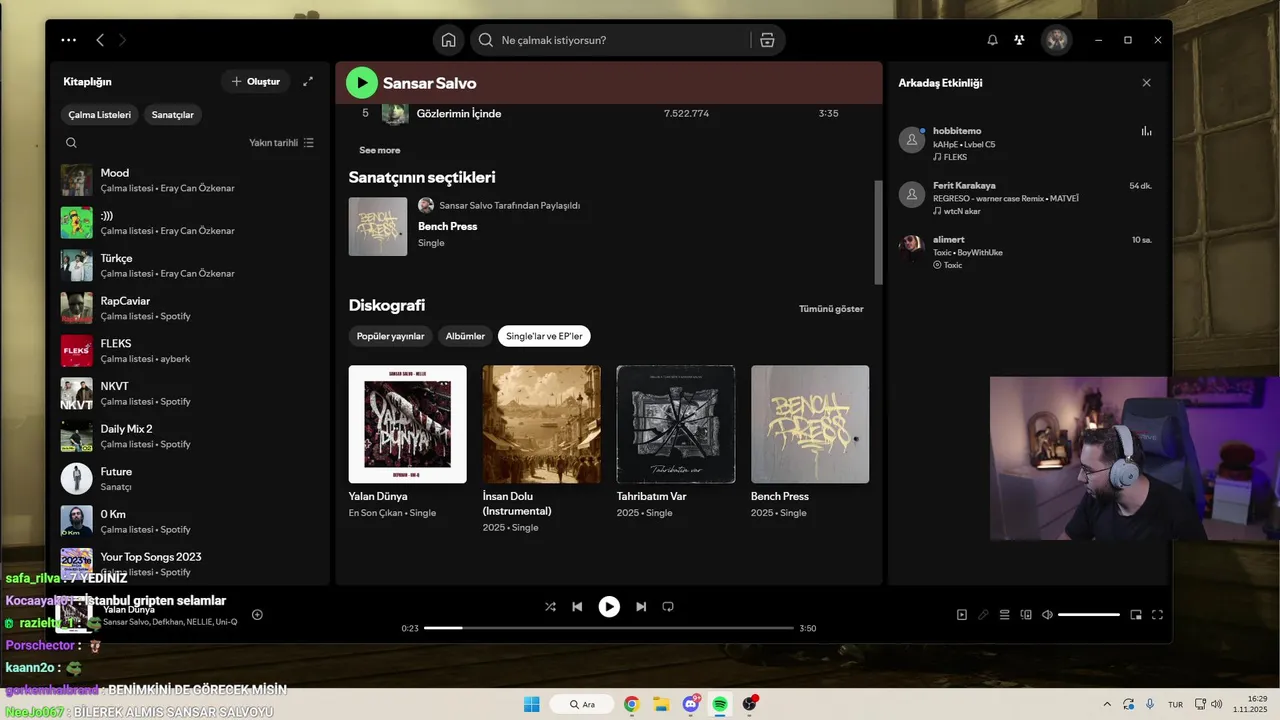Open friend hobbitemo's activity
Viewport: 1280px width, 720px height.
pos(1028,143)
